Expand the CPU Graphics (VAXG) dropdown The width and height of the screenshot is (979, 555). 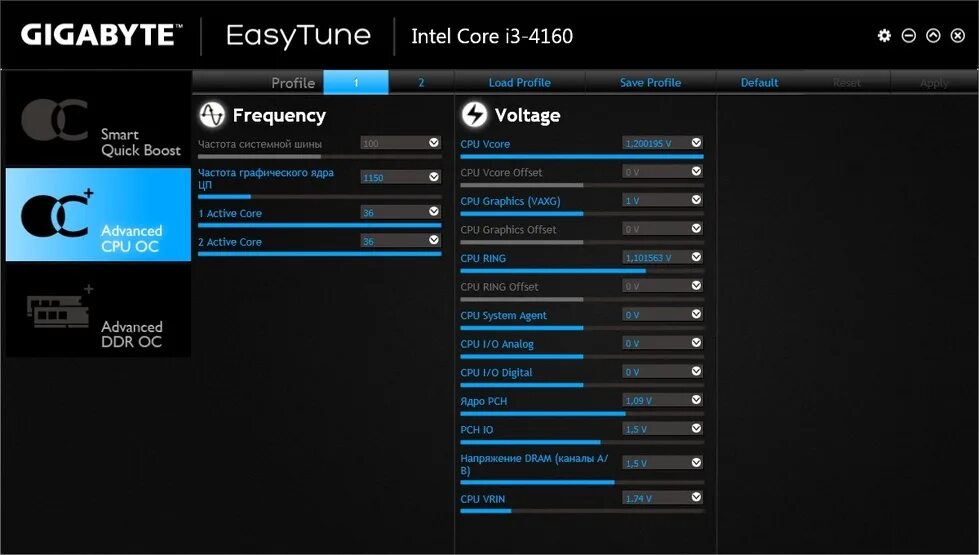point(696,200)
